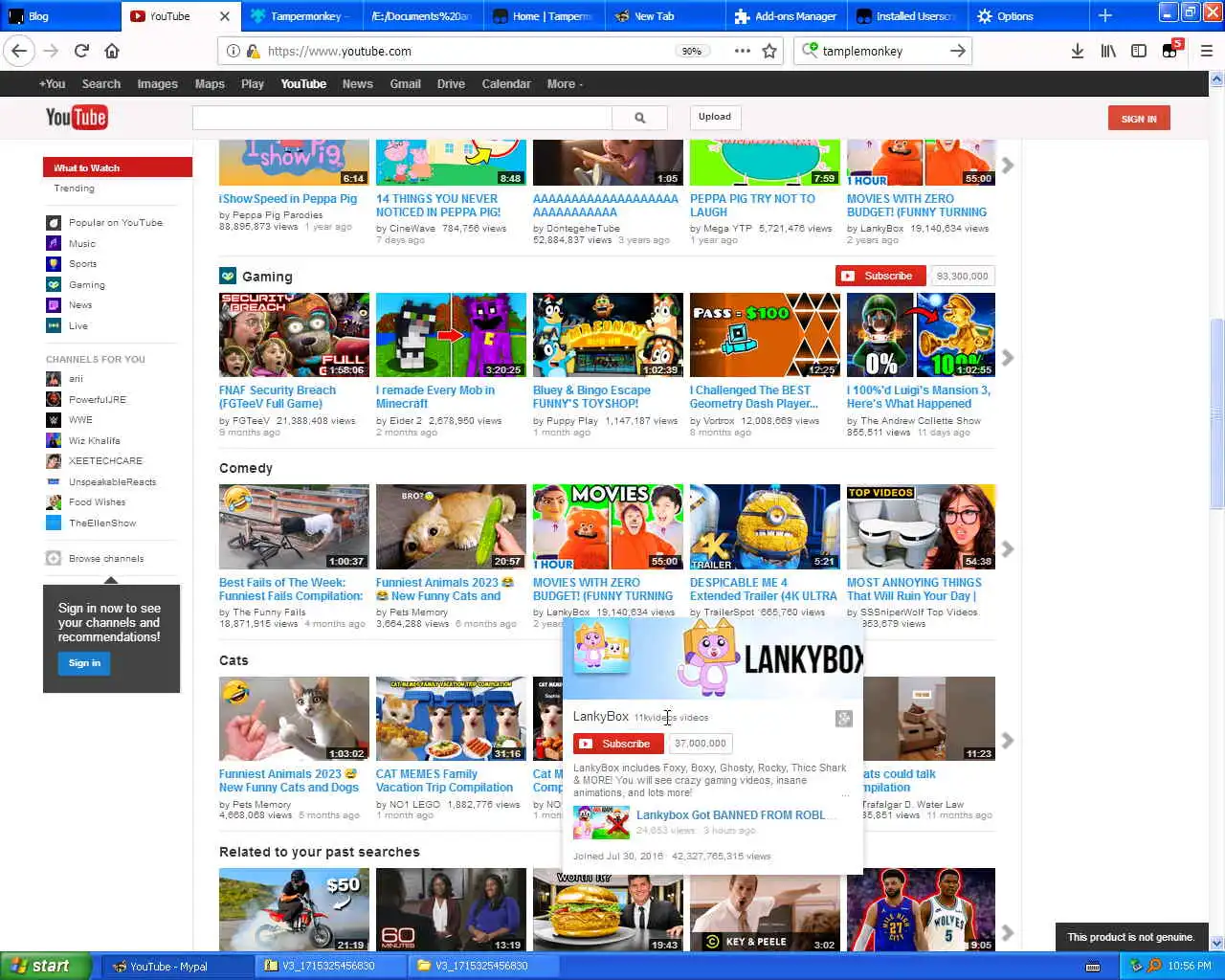1225x980 pixels.
Task: Open the Sports channel in sidebar
Action: point(73,263)
